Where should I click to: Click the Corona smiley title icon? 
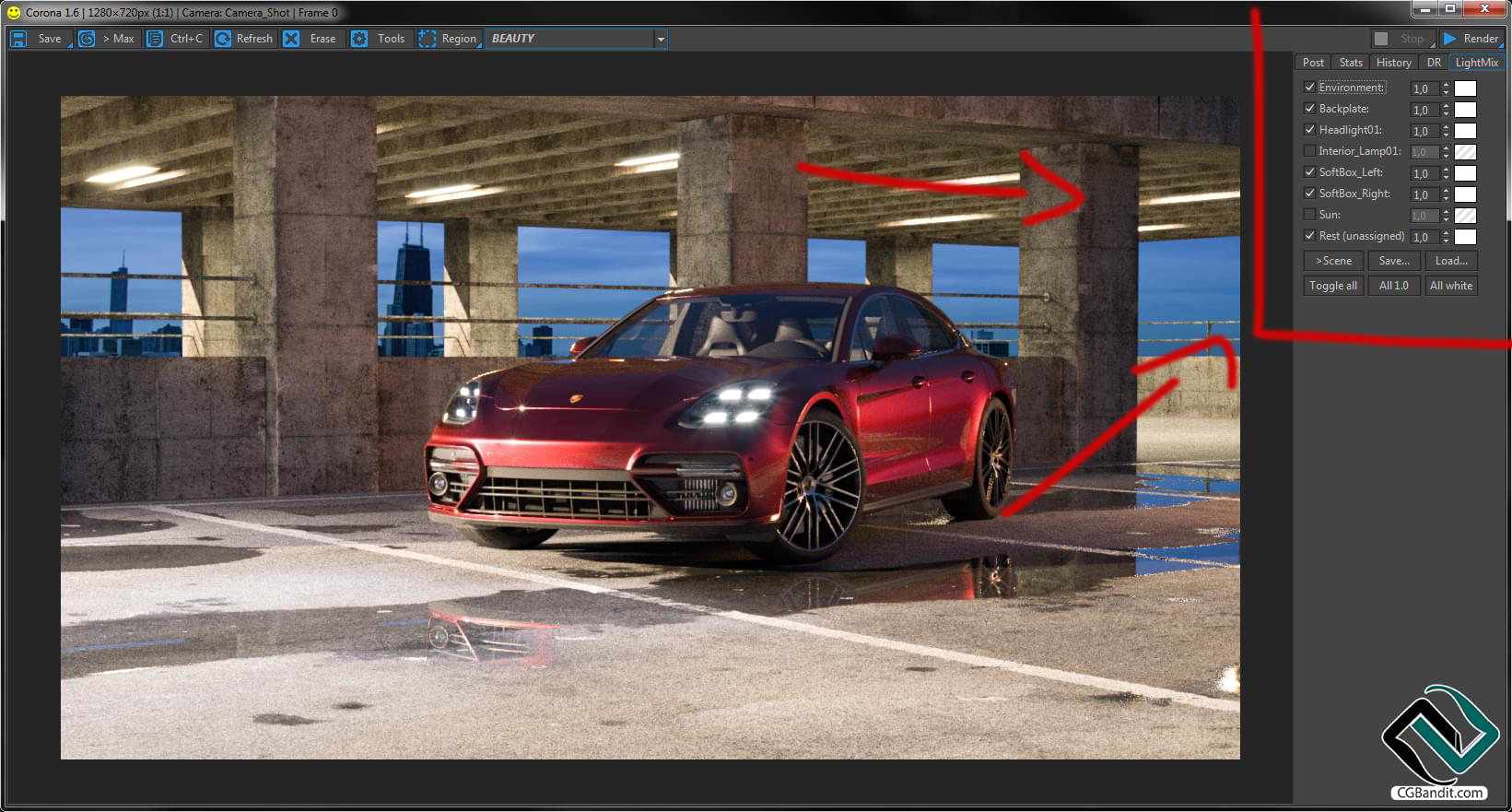coord(14,13)
